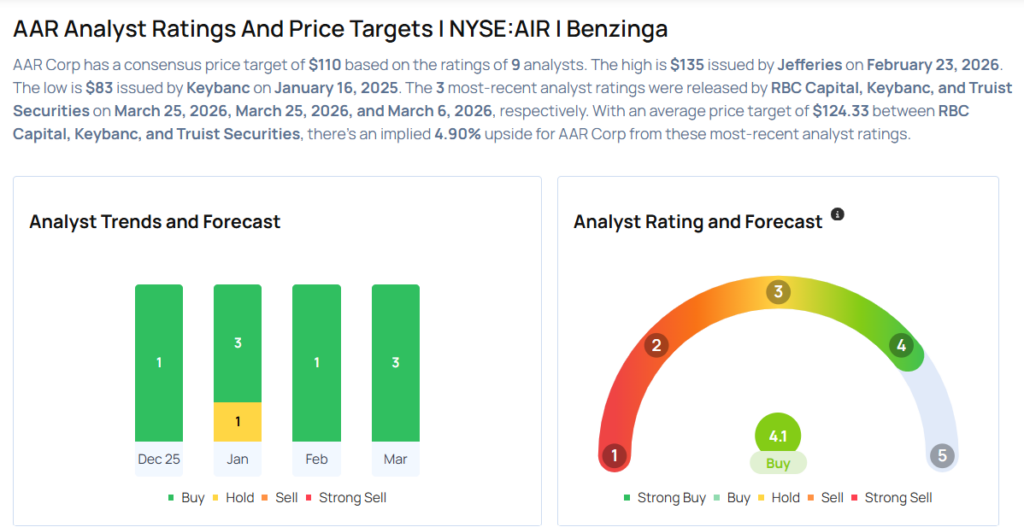1024x527 pixels.
Task: Click gauge marker number 5
Action: click(x=941, y=456)
